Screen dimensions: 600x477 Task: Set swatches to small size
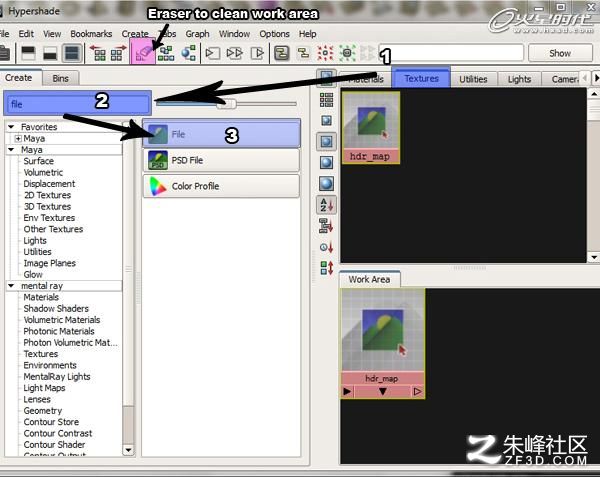pyautogui.click(x=326, y=121)
